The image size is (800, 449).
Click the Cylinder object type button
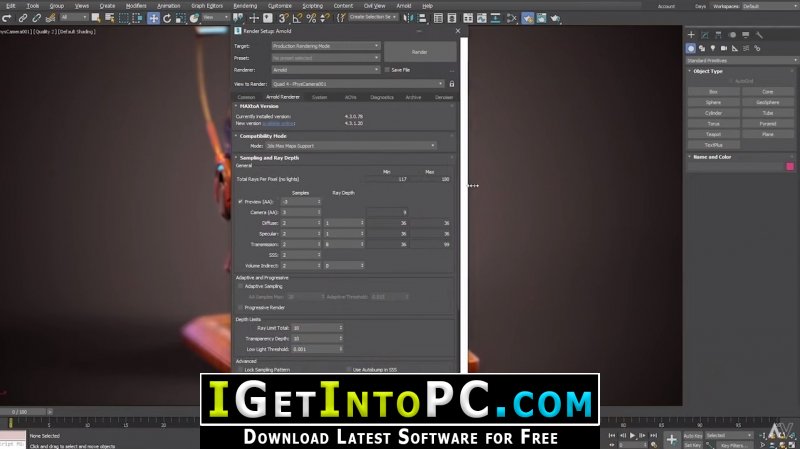click(713, 113)
